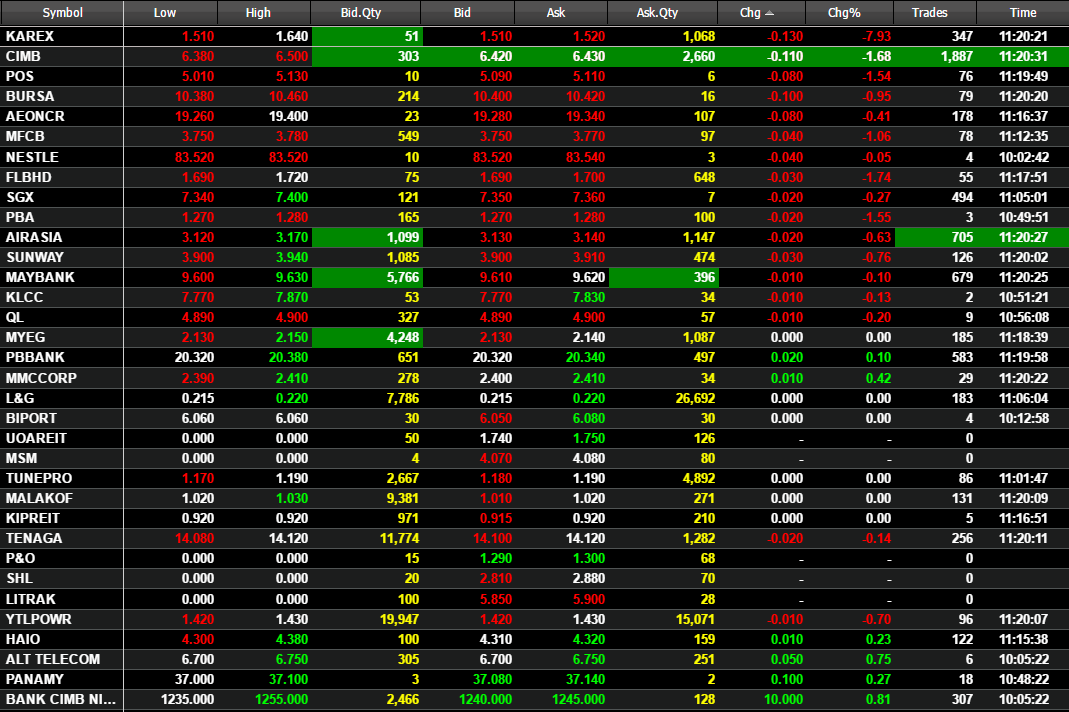The image size is (1069, 712).
Task: Click YTLPOWR bid quantity 19,947
Action: (x=400, y=619)
